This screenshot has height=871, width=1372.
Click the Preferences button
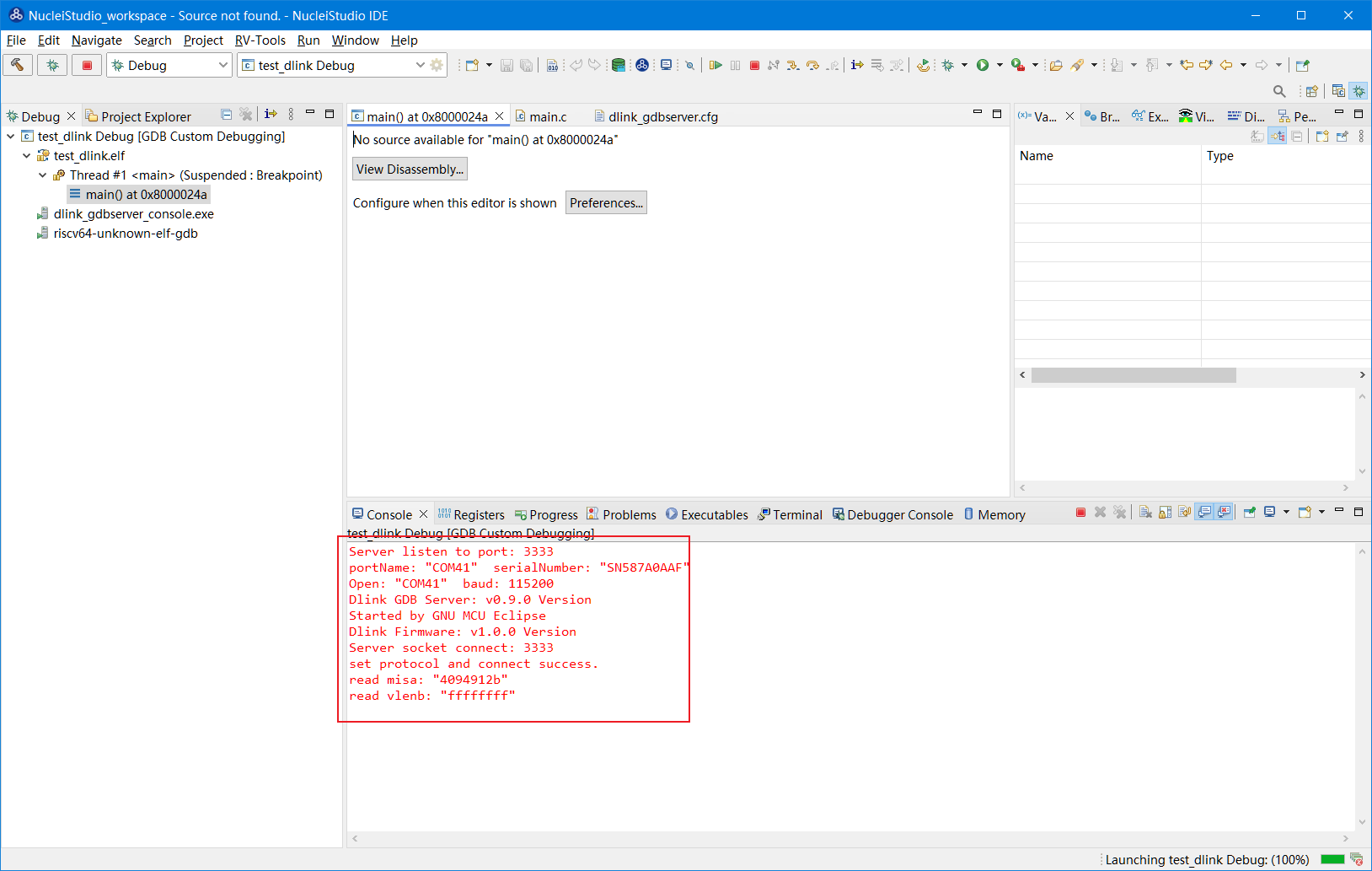tap(606, 203)
